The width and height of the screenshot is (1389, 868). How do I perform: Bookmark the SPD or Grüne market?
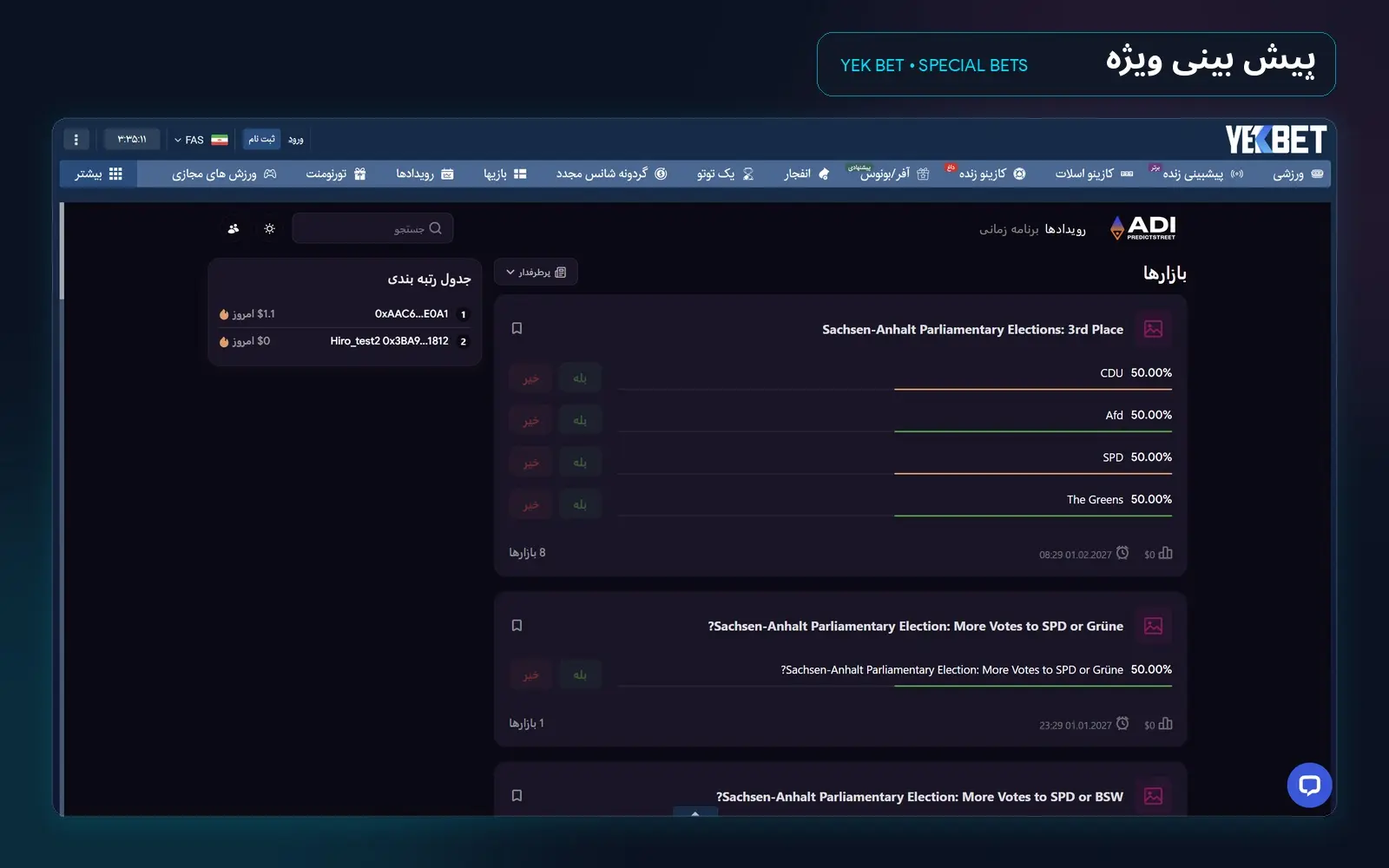pyautogui.click(x=517, y=625)
